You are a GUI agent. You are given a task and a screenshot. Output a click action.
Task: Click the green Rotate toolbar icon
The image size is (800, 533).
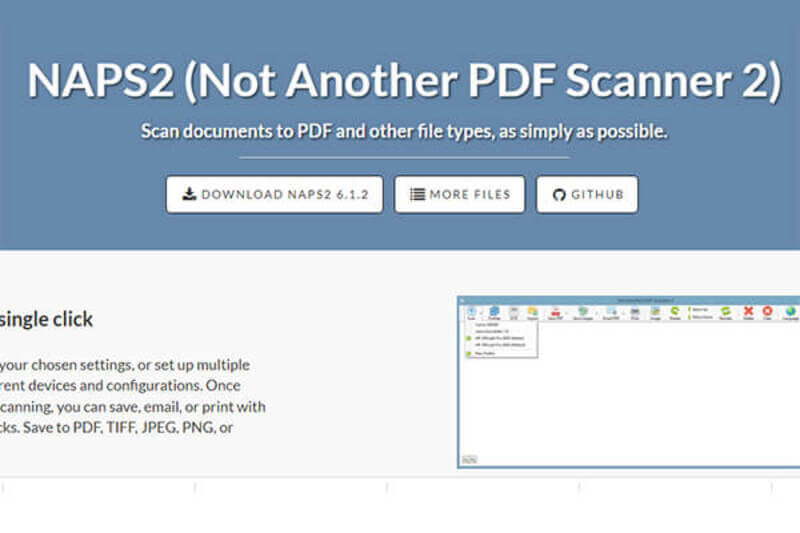(675, 313)
